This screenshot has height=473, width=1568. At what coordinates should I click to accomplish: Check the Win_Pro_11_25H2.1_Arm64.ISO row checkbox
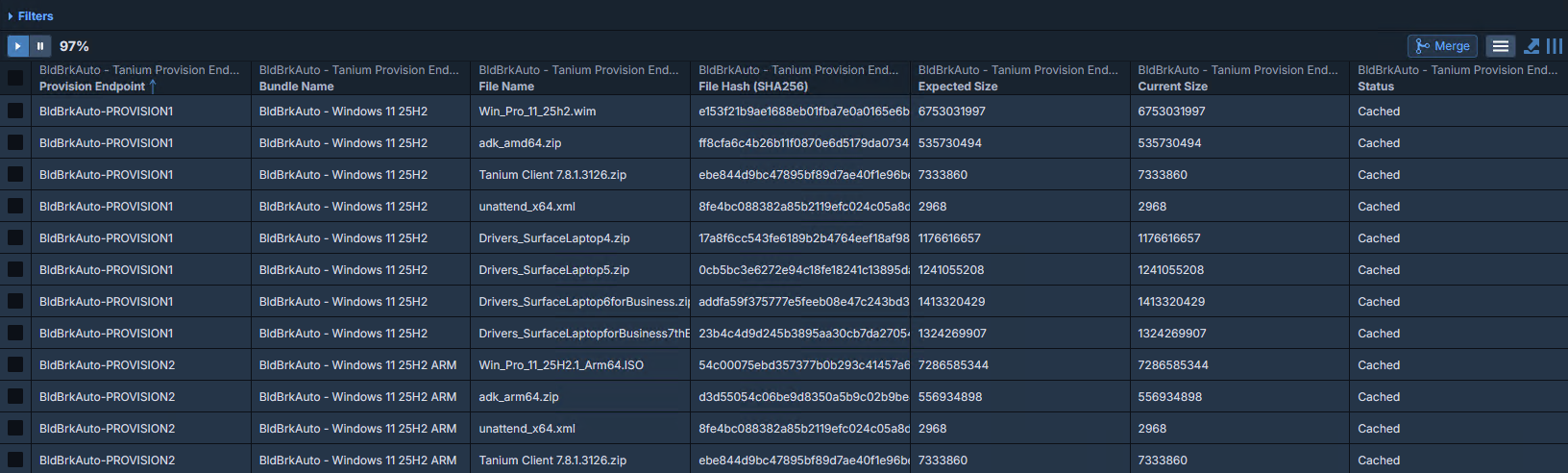coord(15,364)
